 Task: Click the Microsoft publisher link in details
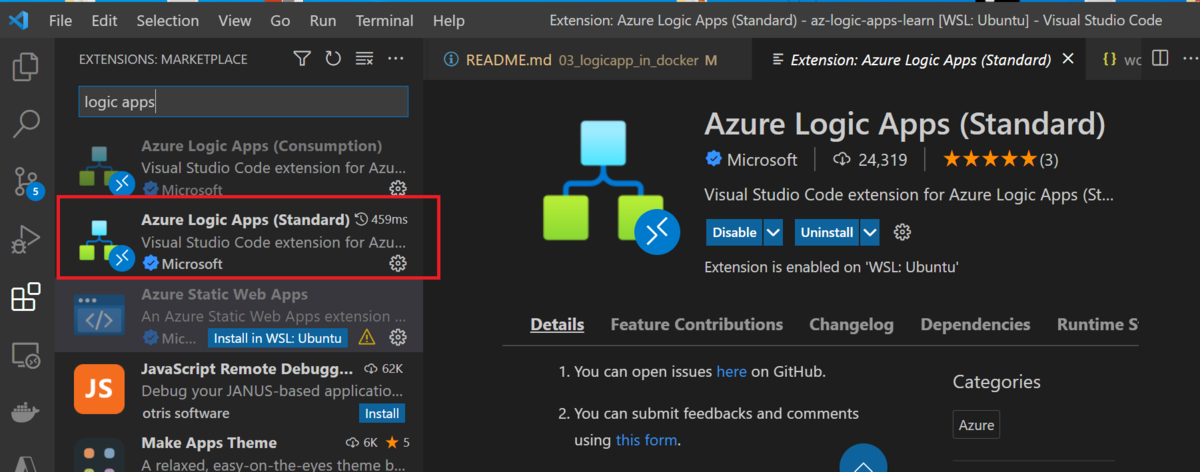tap(762, 160)
